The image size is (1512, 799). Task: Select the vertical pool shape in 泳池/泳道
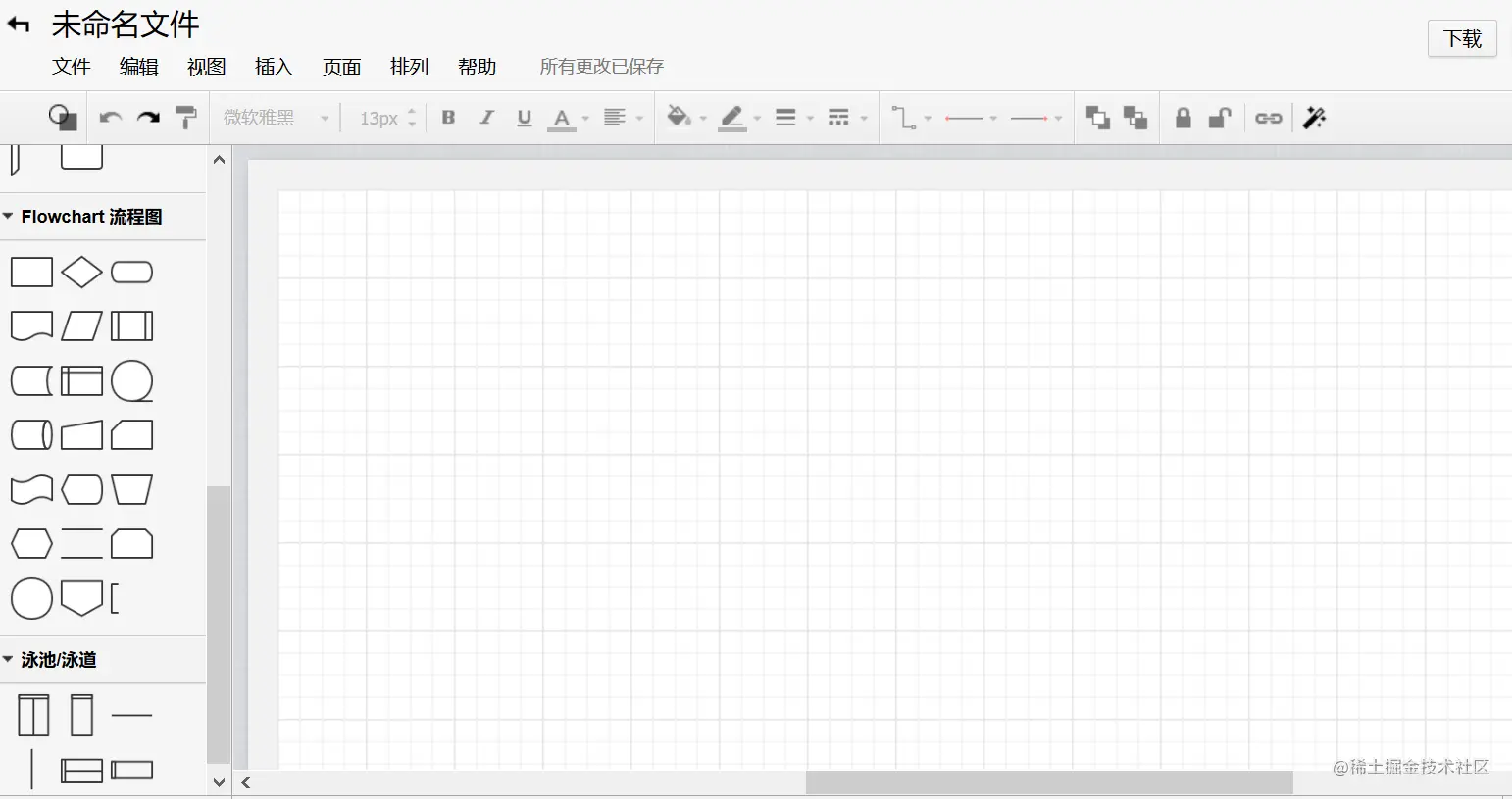click(33, 716)
